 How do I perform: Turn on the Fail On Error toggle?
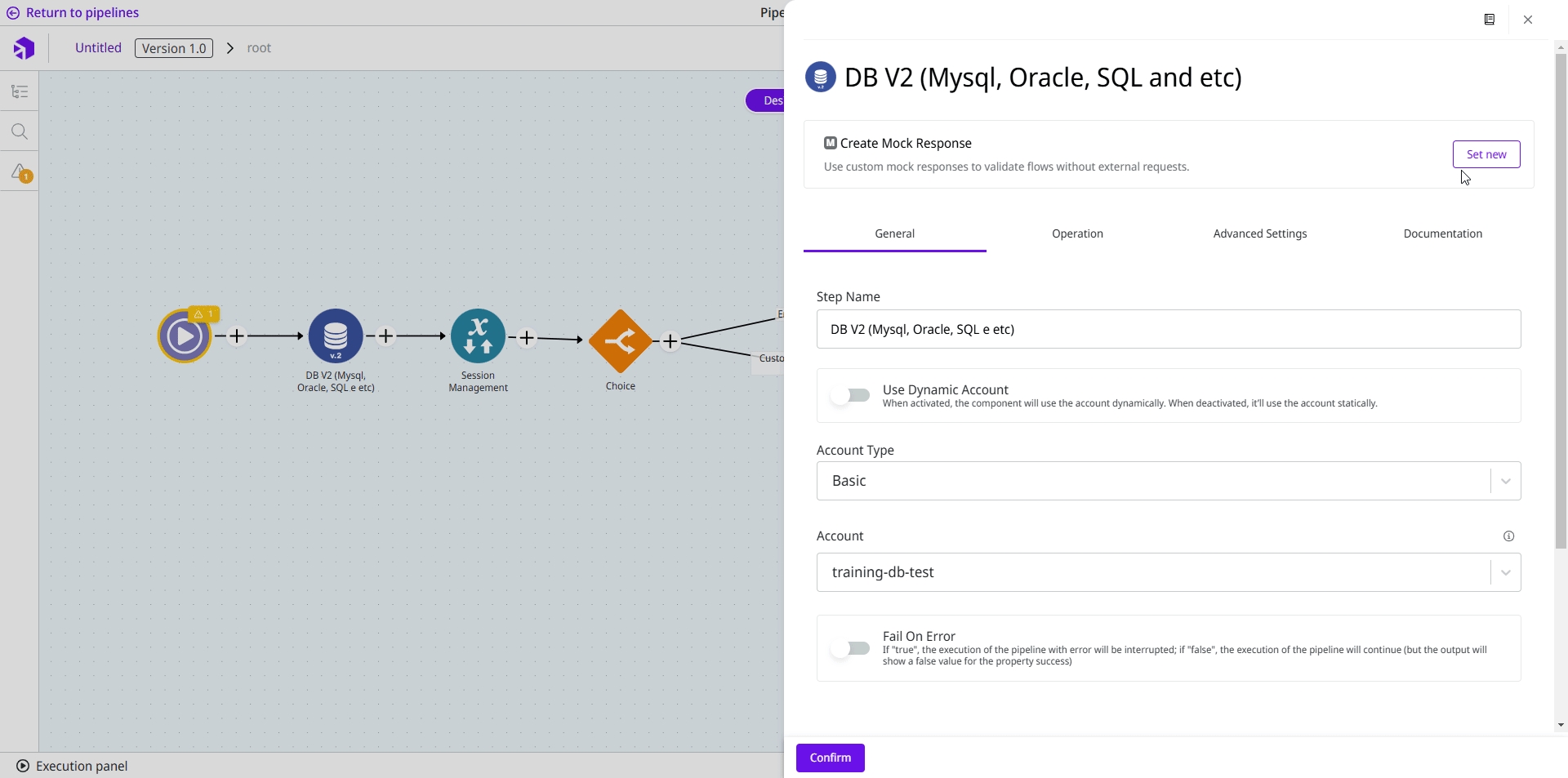point(850,648)
